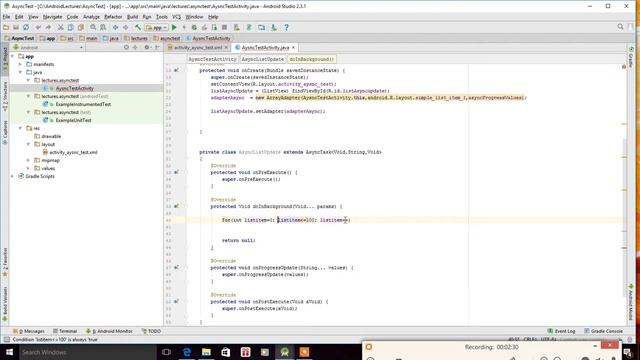Click the Redo arrow icon
This screenshot has height=360, width=640.
48,27
